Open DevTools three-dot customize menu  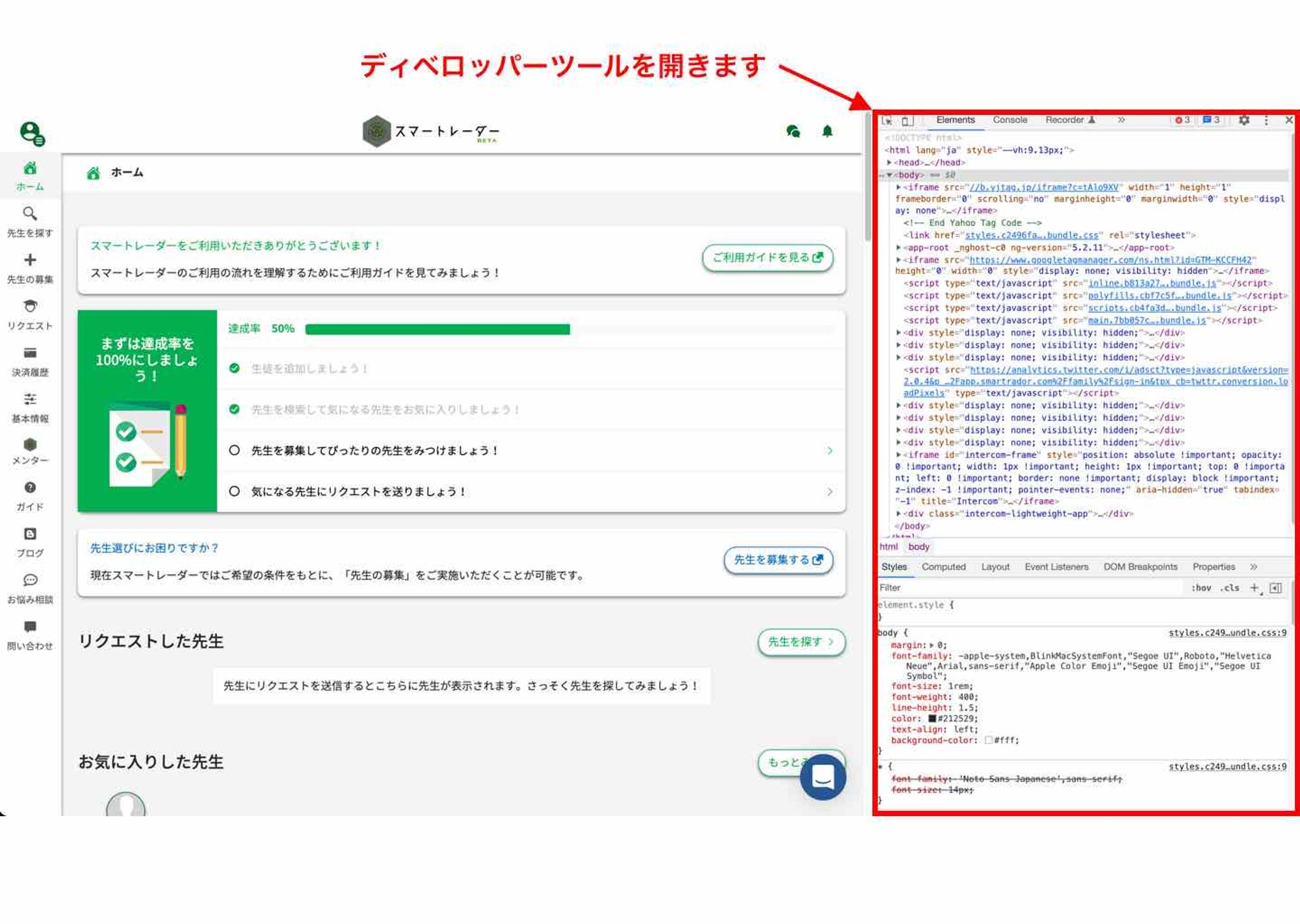[x=1266, y=120]
